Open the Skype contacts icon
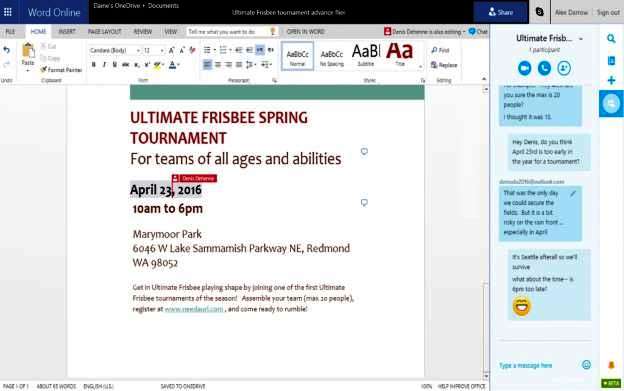 click(x=611, y=60)
